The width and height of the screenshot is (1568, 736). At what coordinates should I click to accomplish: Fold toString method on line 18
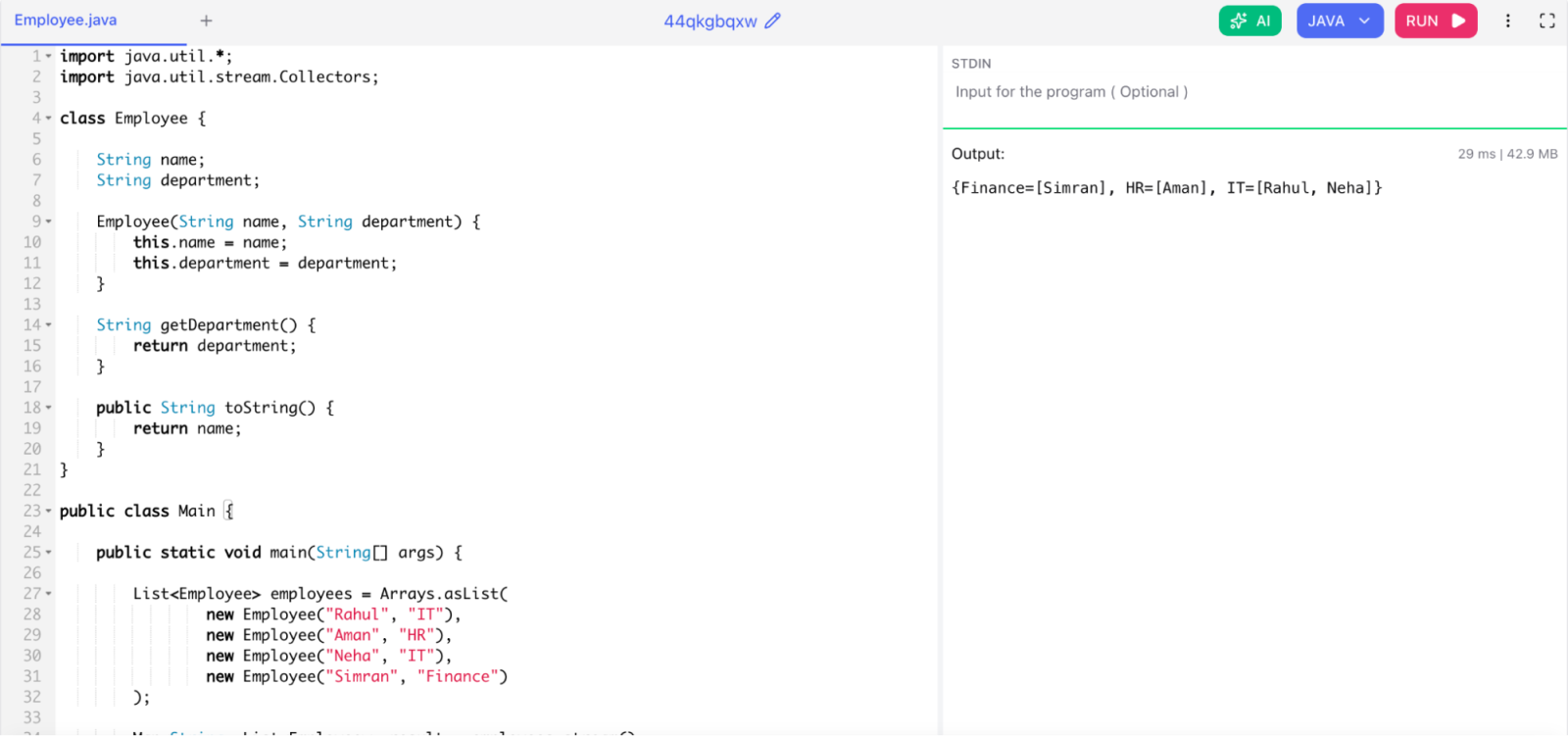click(49, 408)
